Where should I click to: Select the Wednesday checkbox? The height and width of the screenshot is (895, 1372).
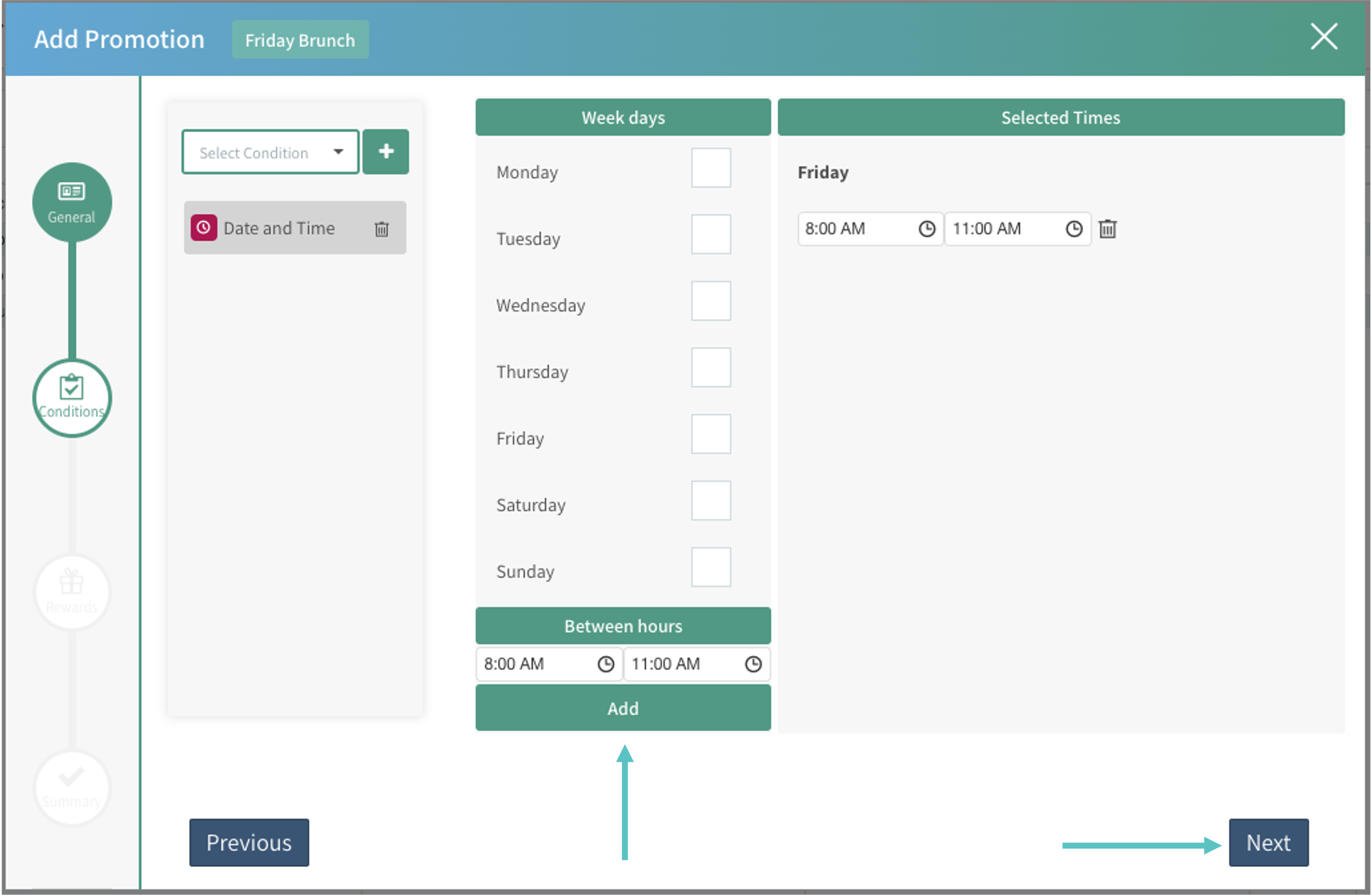pos(710,301)
